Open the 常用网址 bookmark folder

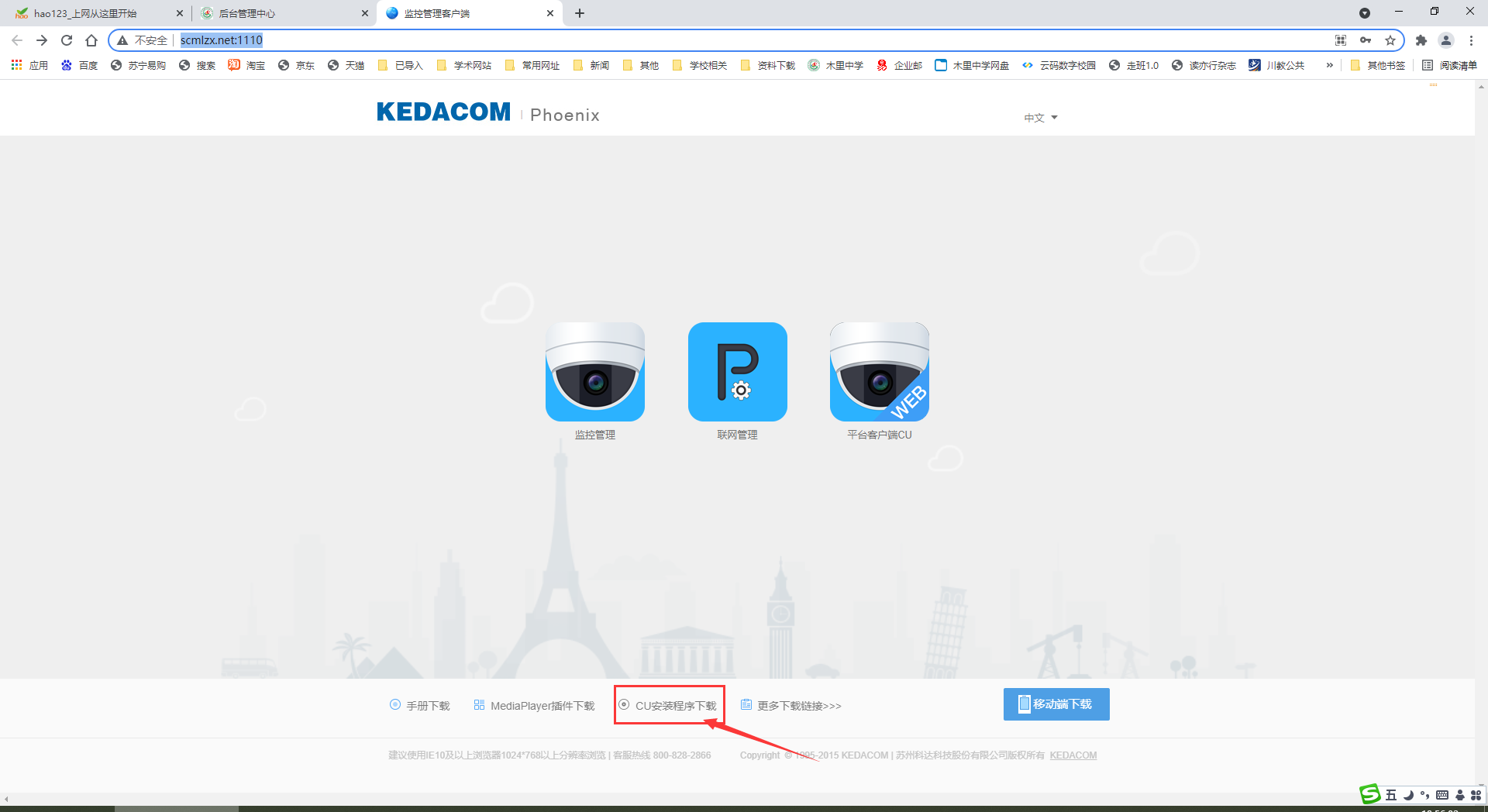point(532,65)
